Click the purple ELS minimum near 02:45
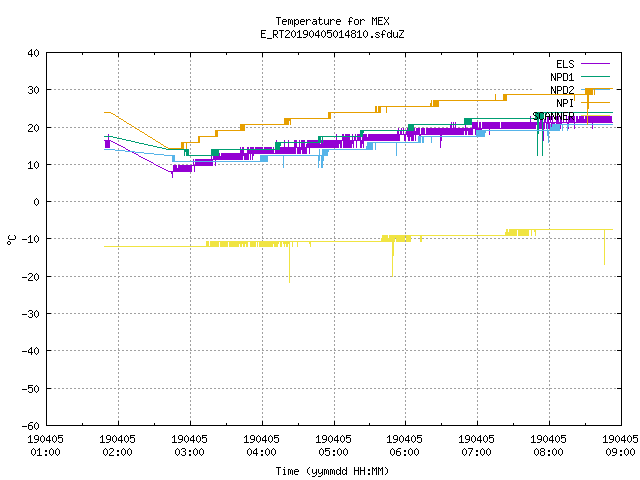This screenshot has width=640, height=480. 172,173
